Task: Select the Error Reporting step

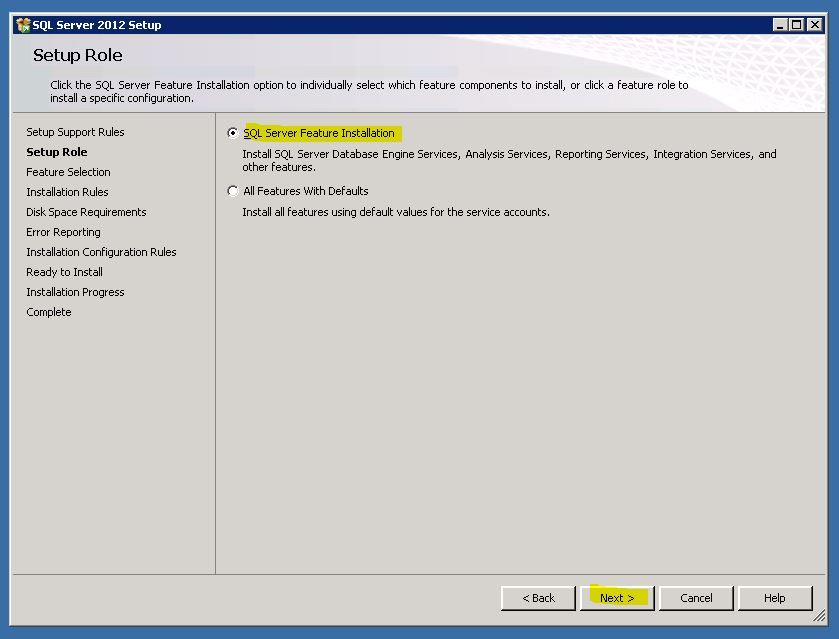Action: [x=63, y=232]
